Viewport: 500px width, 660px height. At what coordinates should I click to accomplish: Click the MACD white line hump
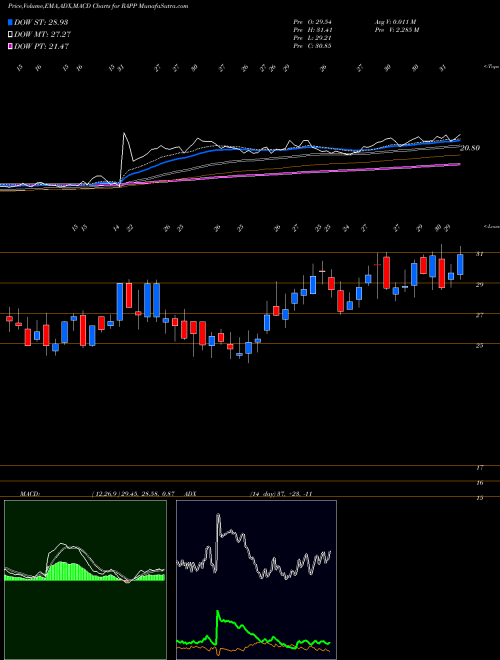61,545
